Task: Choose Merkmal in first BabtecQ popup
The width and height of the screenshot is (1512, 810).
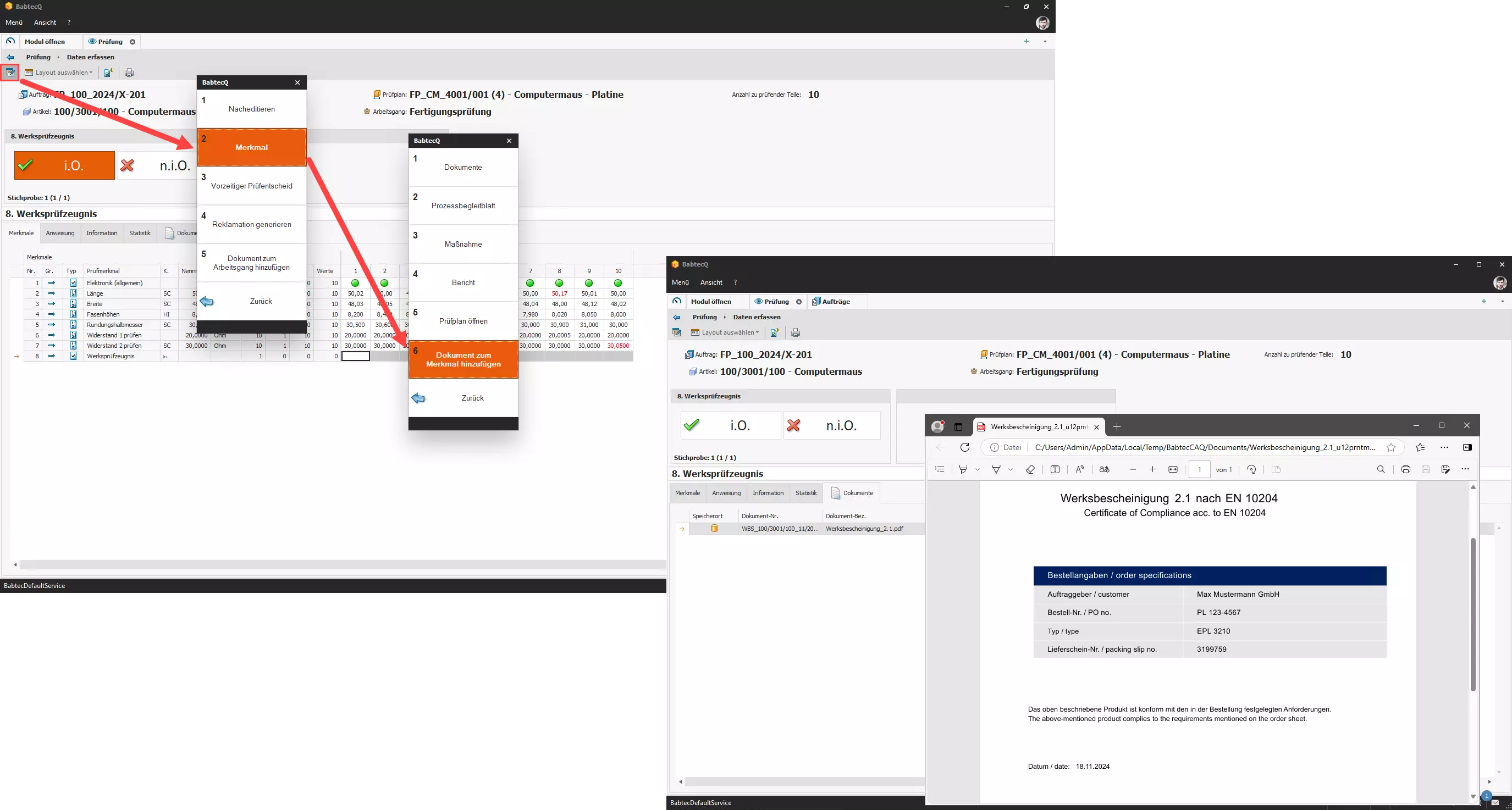Action: tap(251, 147)
